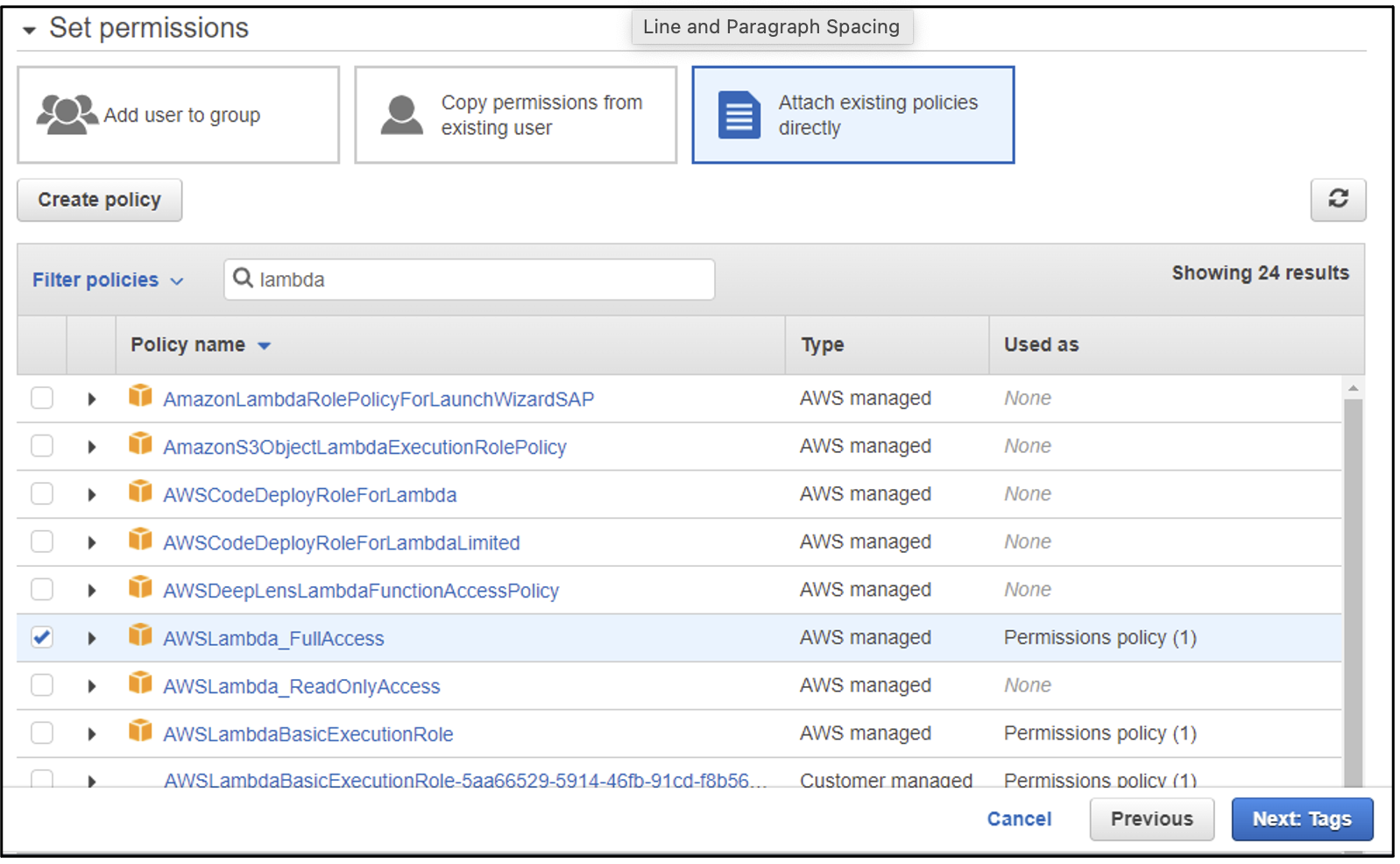This screenshot has width=1400, height=864.
Task: Select Attach existing policies directly option
Action: tap(853, 115)
